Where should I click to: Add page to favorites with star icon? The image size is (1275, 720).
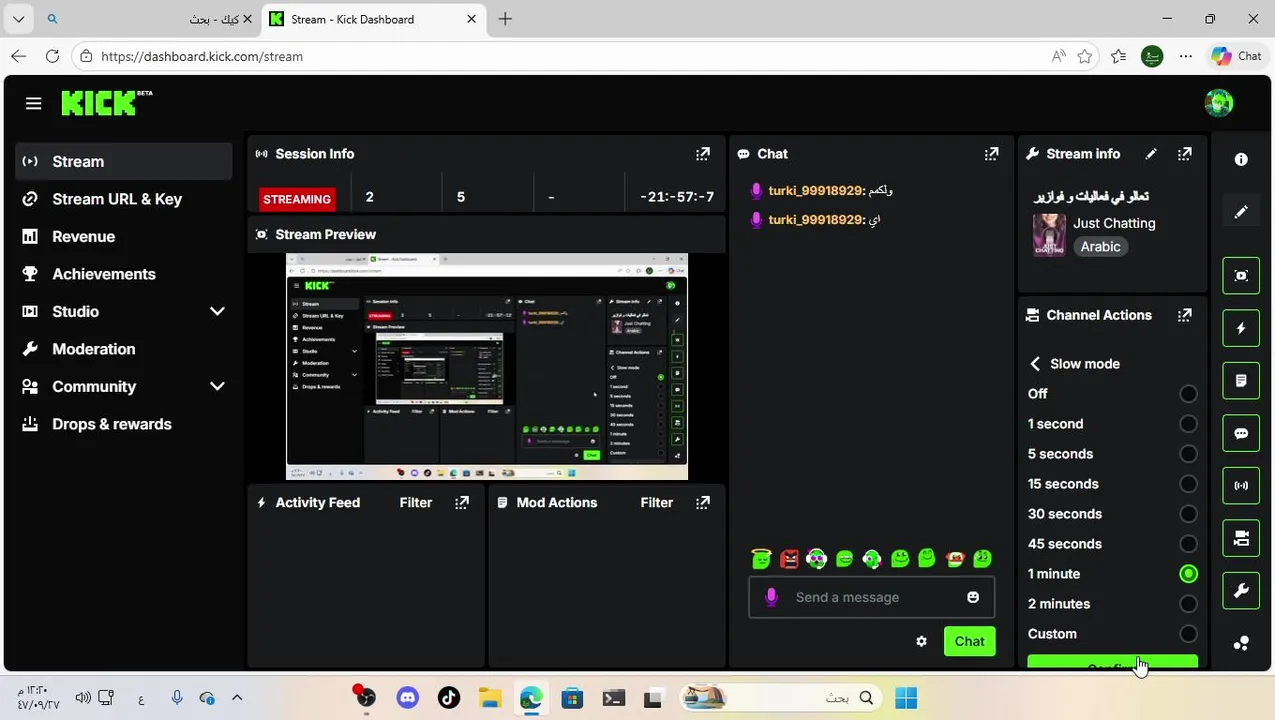(1084, 56)
